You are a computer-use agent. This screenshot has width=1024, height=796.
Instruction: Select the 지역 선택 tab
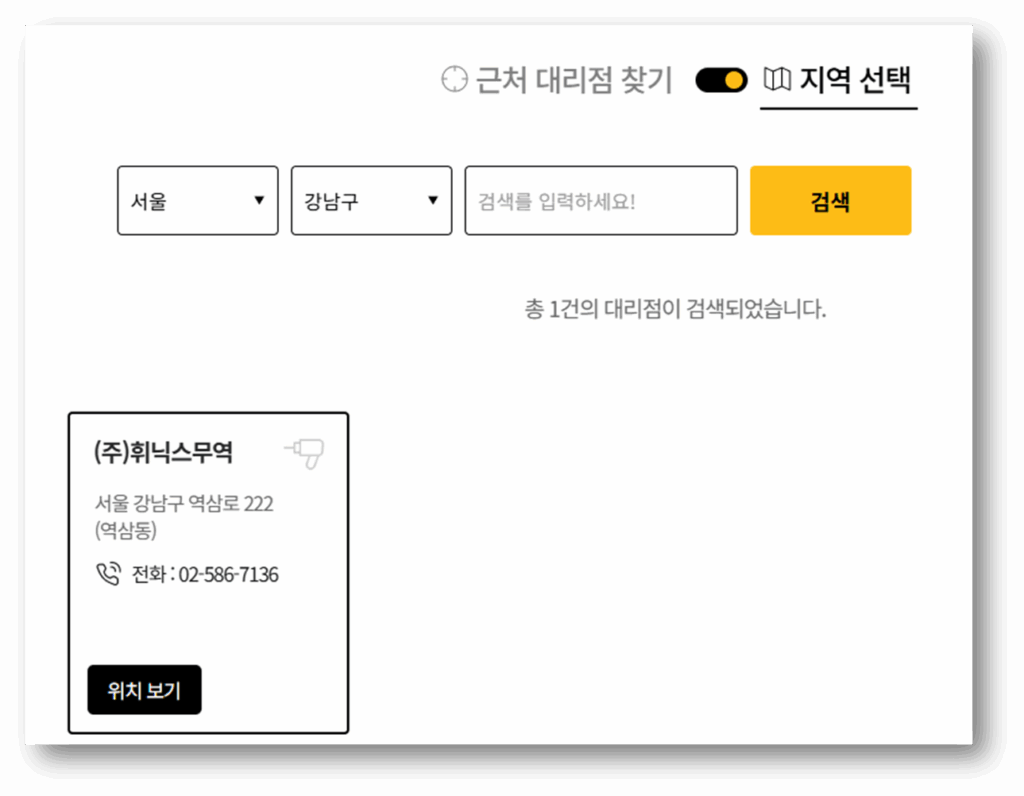[839, 81]
